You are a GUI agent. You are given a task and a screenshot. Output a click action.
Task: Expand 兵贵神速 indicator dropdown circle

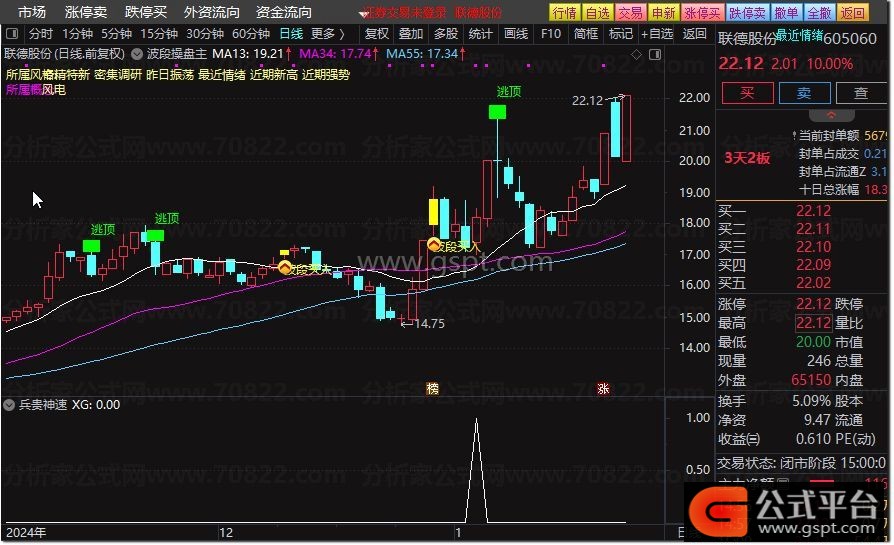coord(9,405)
